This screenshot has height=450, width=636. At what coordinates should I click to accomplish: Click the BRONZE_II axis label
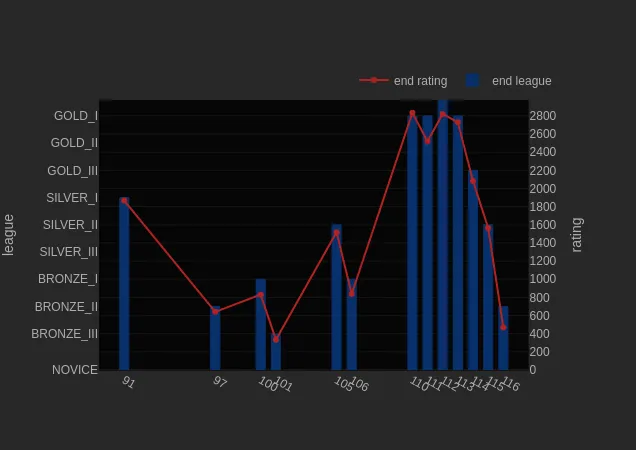pos(67,306)
